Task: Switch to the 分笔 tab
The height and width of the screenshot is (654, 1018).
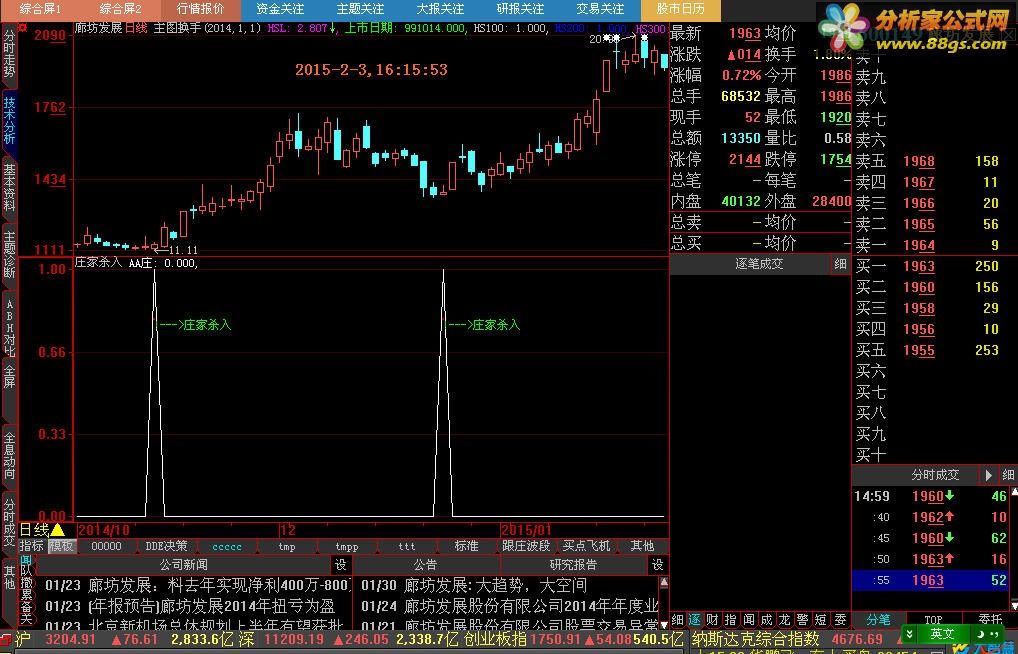Action: pyautogui.click(x=878, y=620)
